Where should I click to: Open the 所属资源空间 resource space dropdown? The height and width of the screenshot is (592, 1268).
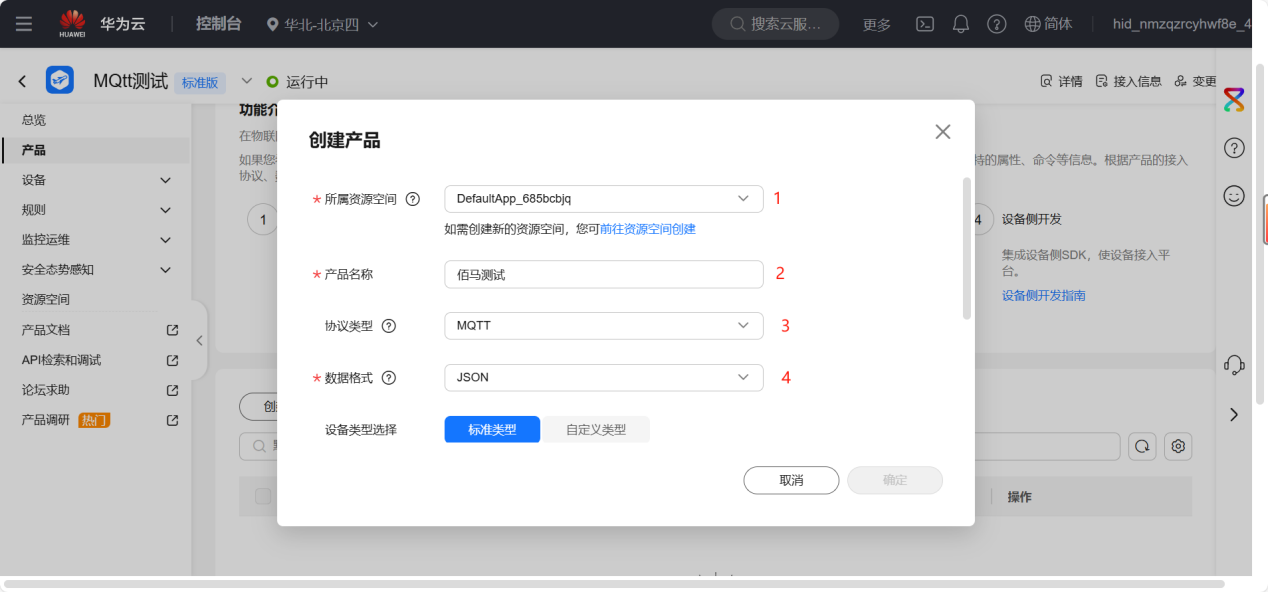603,199
